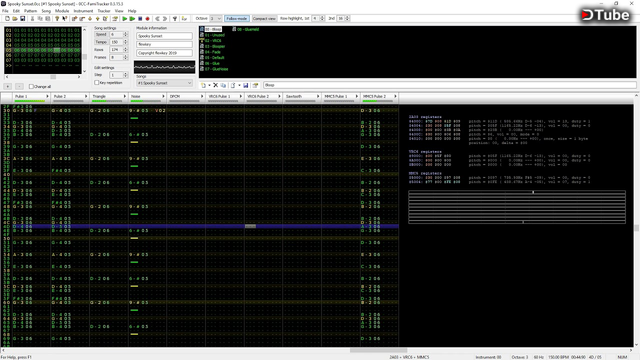Select instrument 02 - VRC6
Viewport: 640px width, 360px height.
[213, 41]
